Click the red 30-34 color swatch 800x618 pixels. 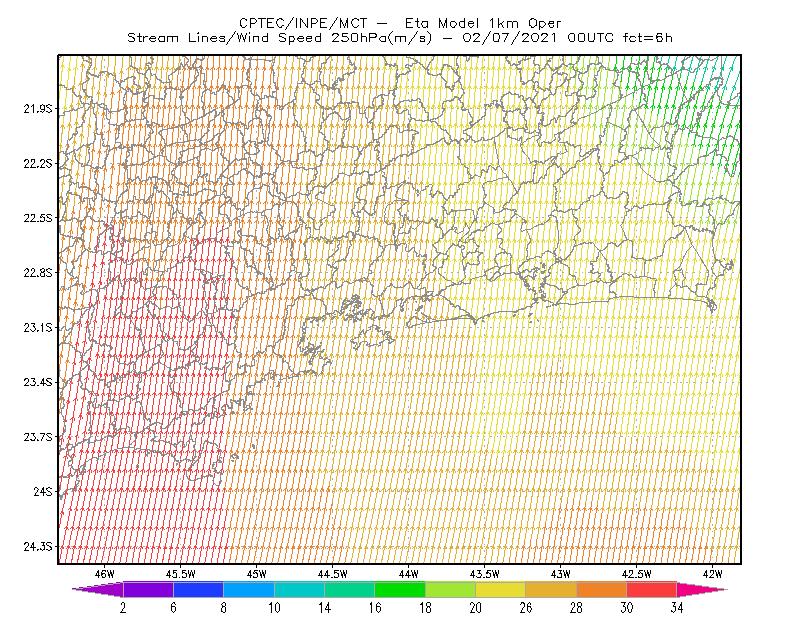click(652, 589)
